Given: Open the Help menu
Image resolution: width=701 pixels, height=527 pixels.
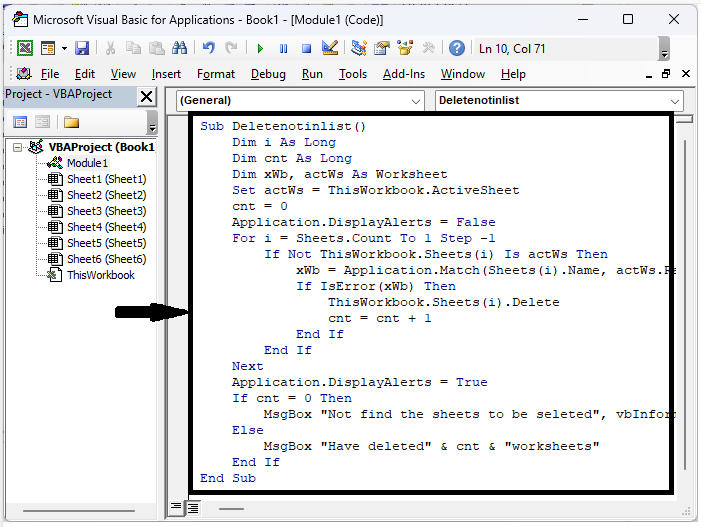Looking at the screenshot, I should coord(513,74).
